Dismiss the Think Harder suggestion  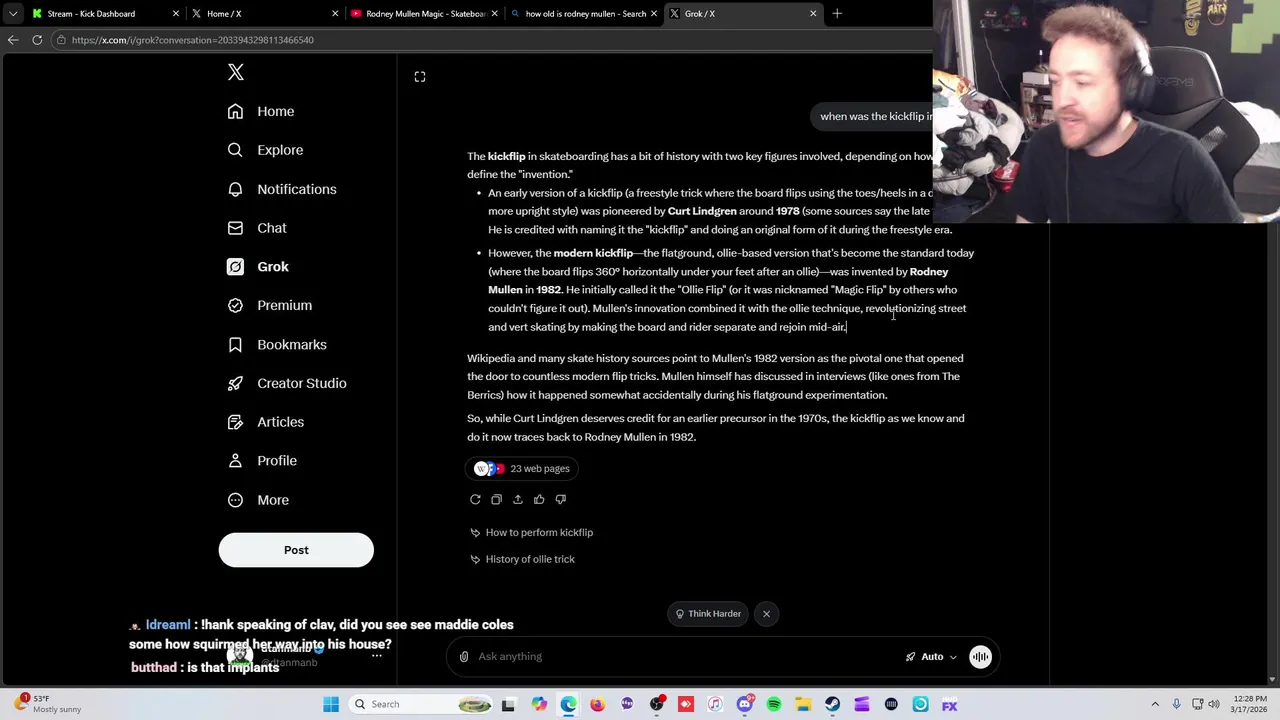point(766,614)
